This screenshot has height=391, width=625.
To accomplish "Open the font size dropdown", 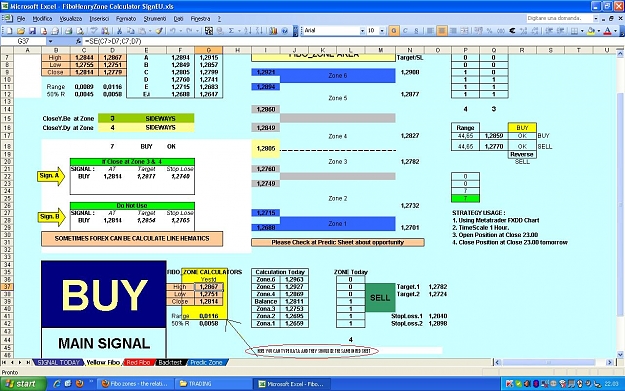I will pos(382,31).
